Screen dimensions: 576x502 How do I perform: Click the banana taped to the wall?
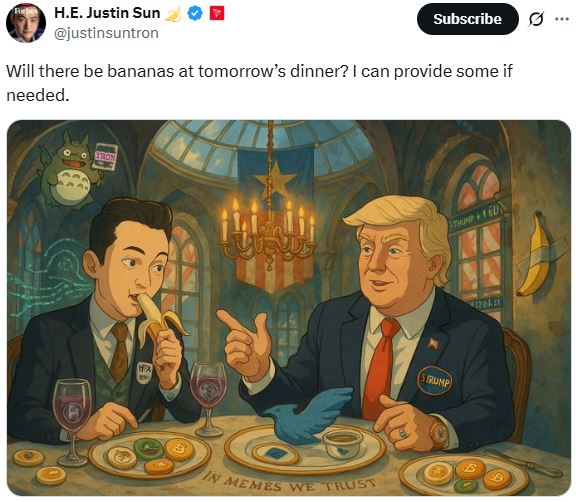pos(535,253)
